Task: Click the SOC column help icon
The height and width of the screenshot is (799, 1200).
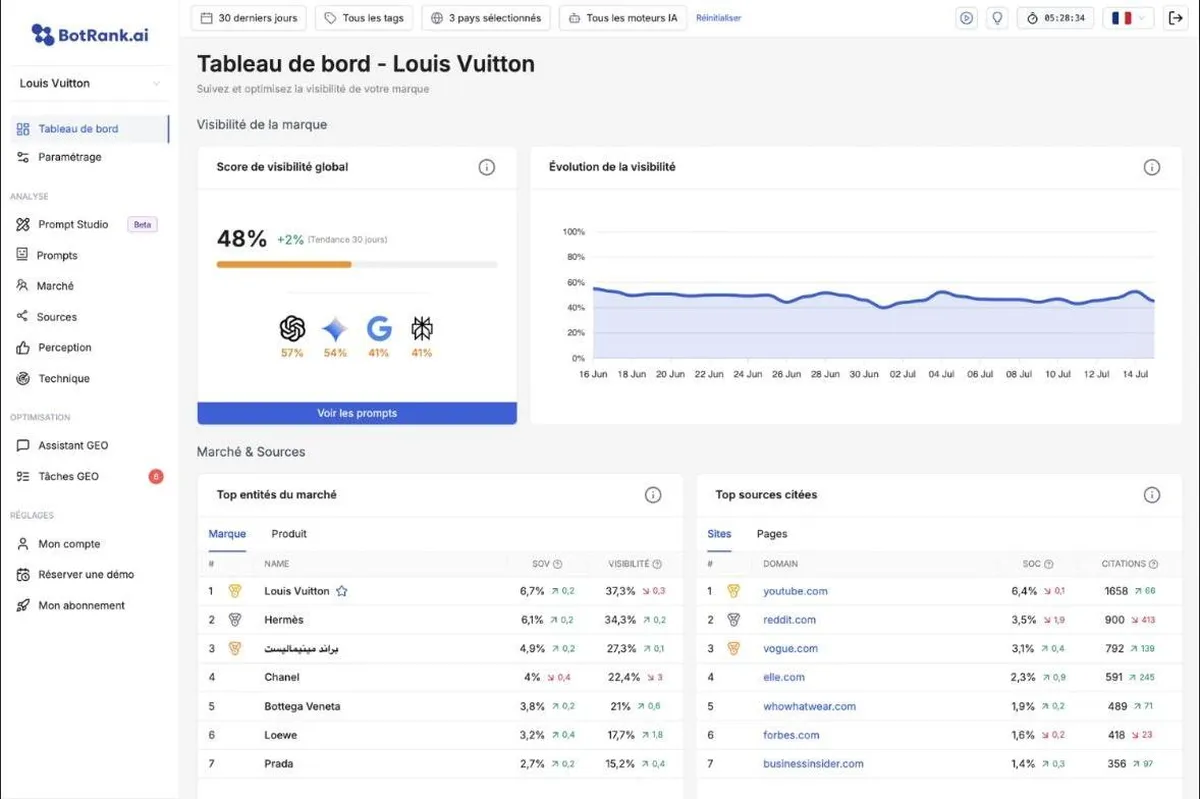Action: coord(1049,564)
